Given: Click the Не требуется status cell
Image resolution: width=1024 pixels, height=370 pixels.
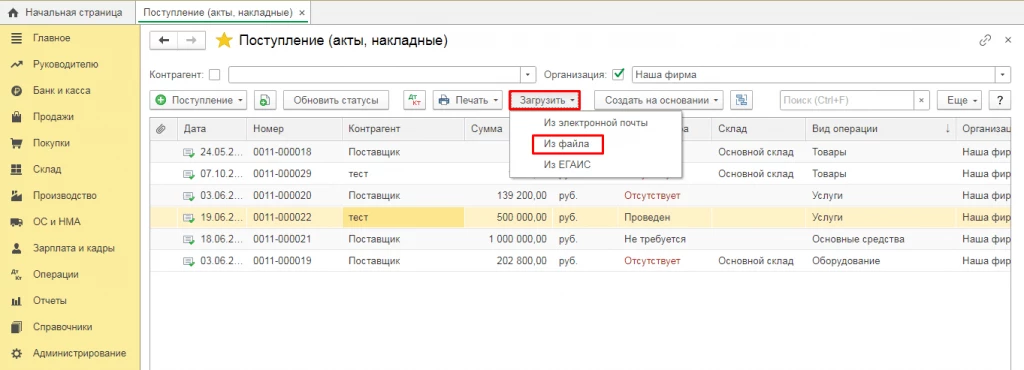Looking at the screenshot, I should click(x=664, y=239).
